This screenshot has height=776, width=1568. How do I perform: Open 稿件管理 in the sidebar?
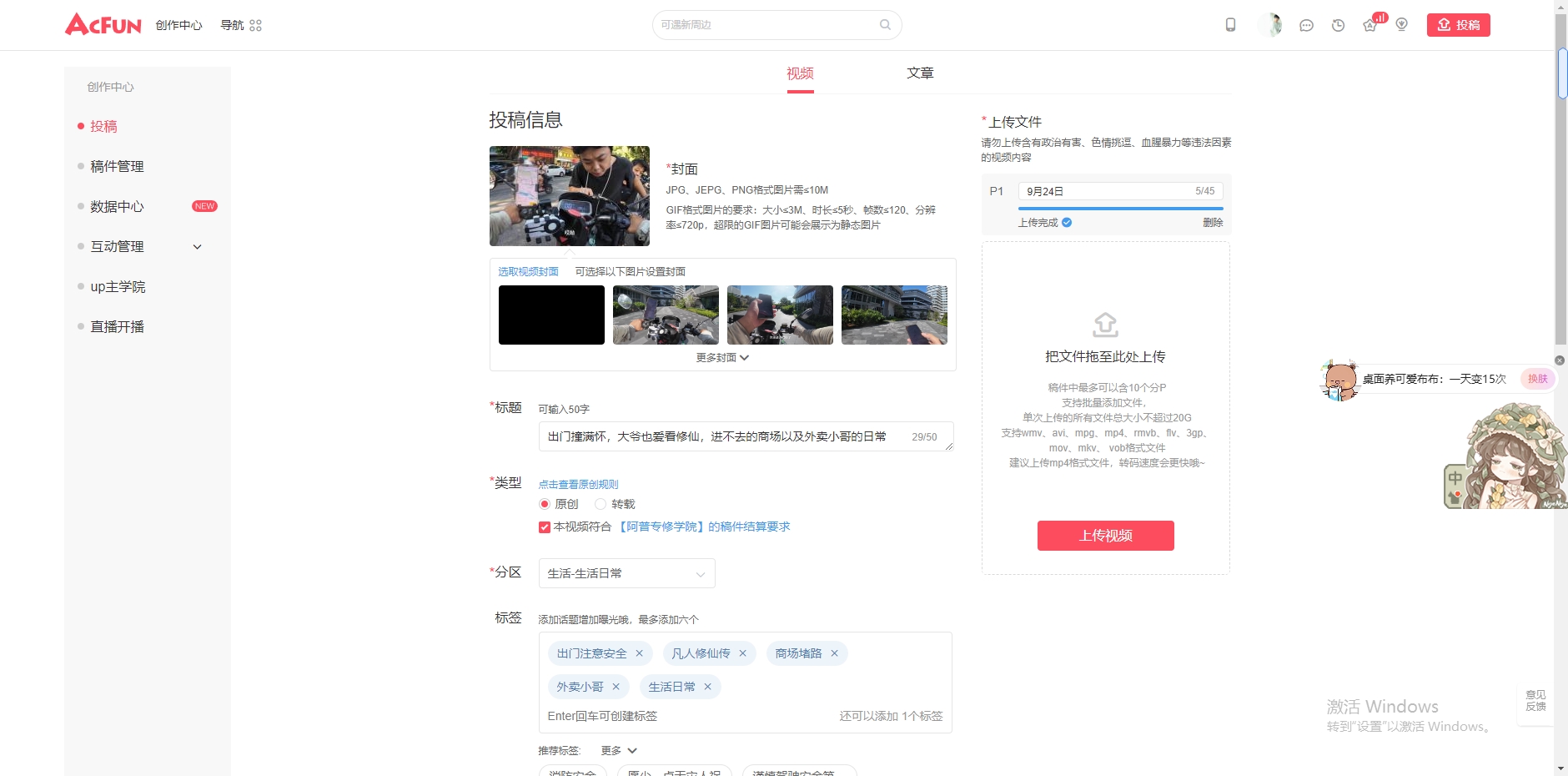[117, 167]
